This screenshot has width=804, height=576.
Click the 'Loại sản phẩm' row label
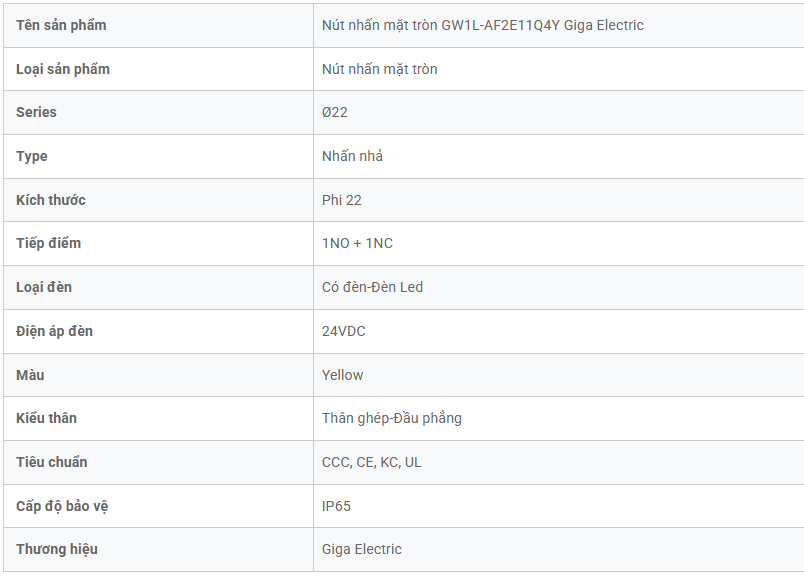click(x=63, y=69)
